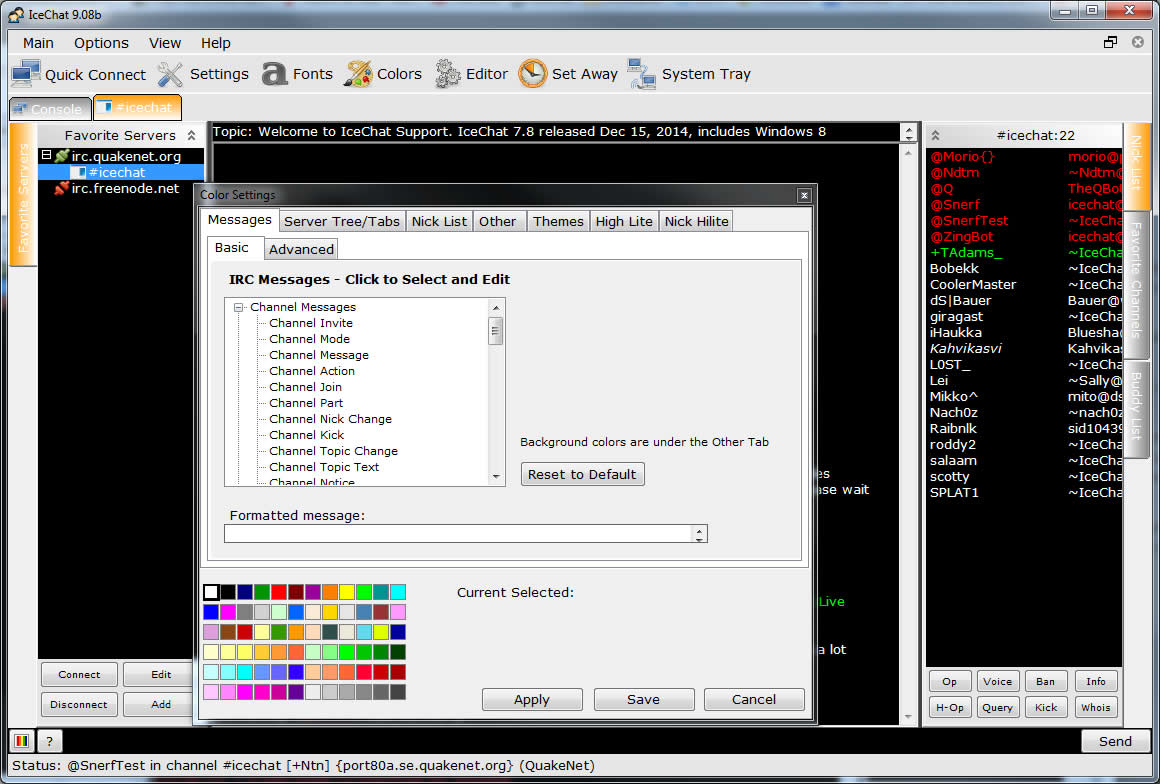The height and width of the screenshot is (784, 1160).
Task: Open the Options menu
Action: pos(101,43)
